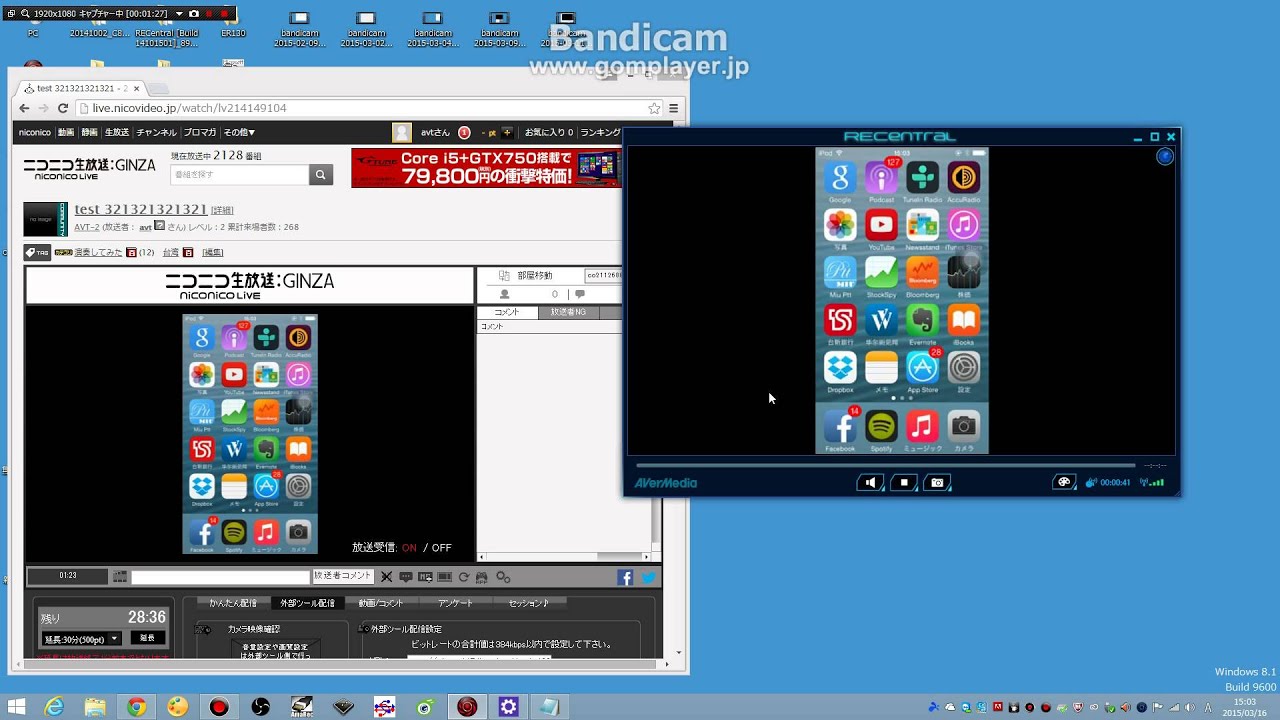1280x720 pixels.
Task: Turn broadcast reception OFF
Action: coord(441,548)
